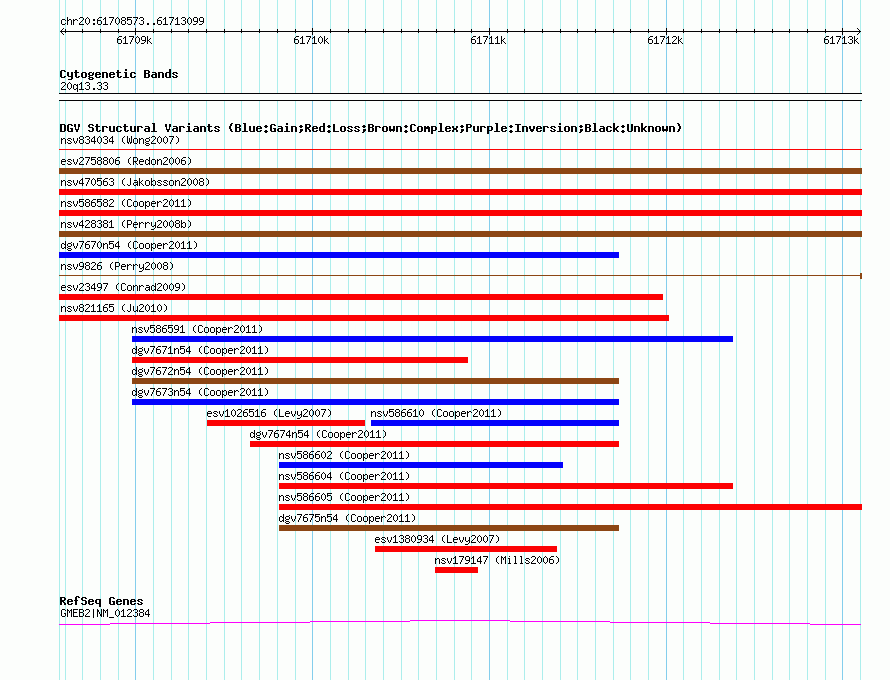The image size is (890, 680).
Task: Open the dgv7672n54 (Cooper2011) label
Action: click(x=200, y=371)
